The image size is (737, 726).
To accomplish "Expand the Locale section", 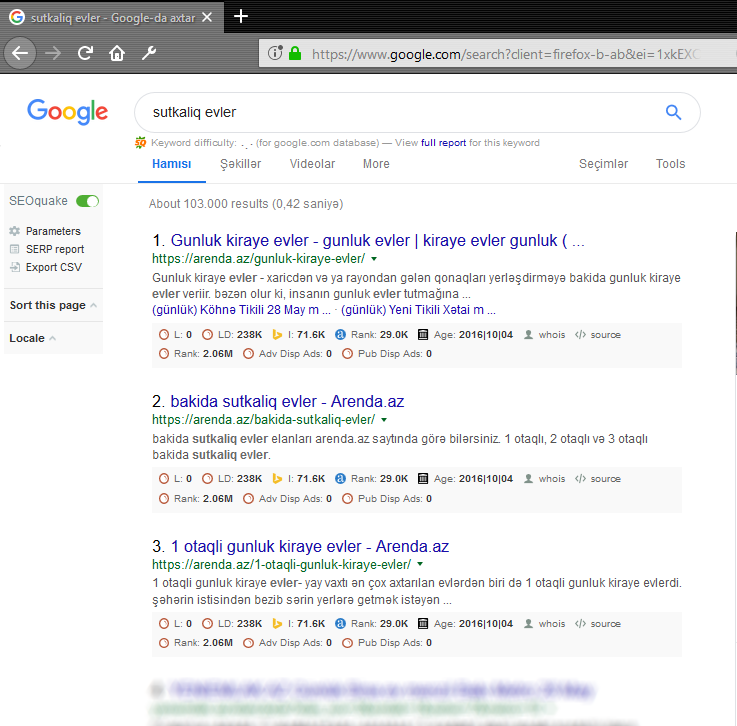I will [32, 338].
